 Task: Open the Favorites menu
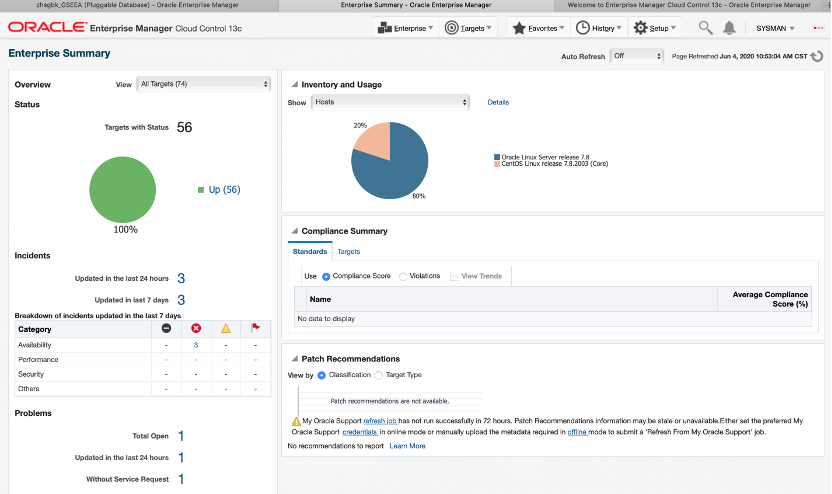(x=538, y=28)
